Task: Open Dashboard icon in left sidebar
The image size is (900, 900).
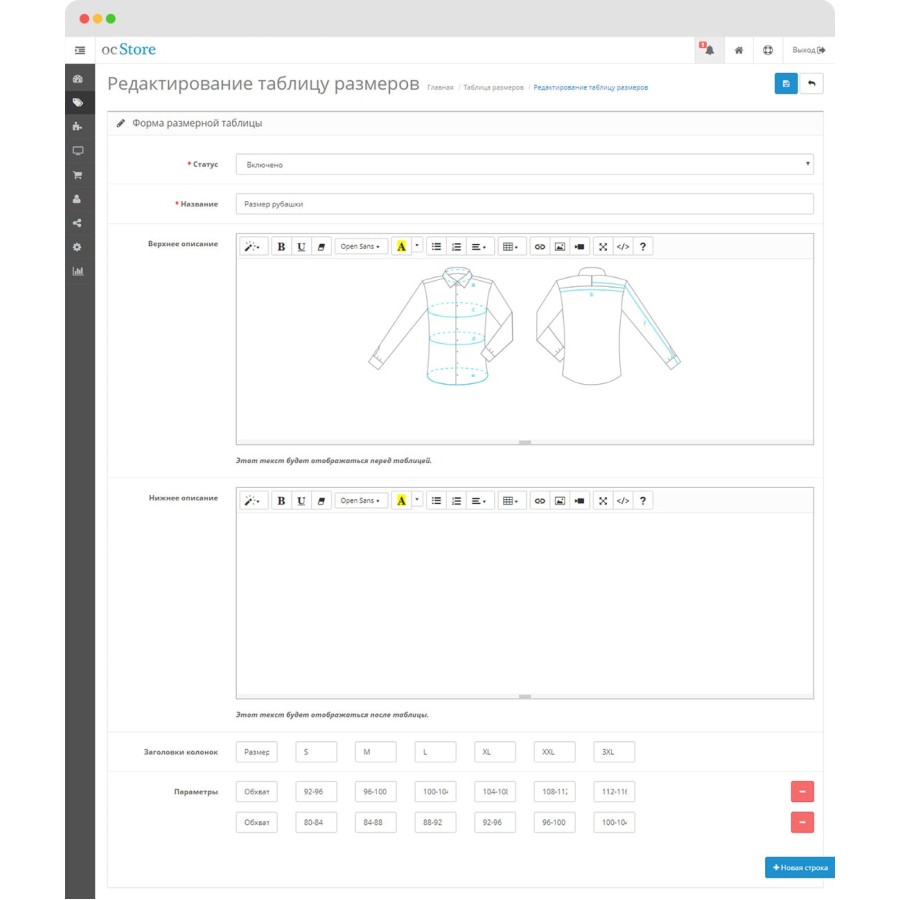Action: click(x=78, y=79)
